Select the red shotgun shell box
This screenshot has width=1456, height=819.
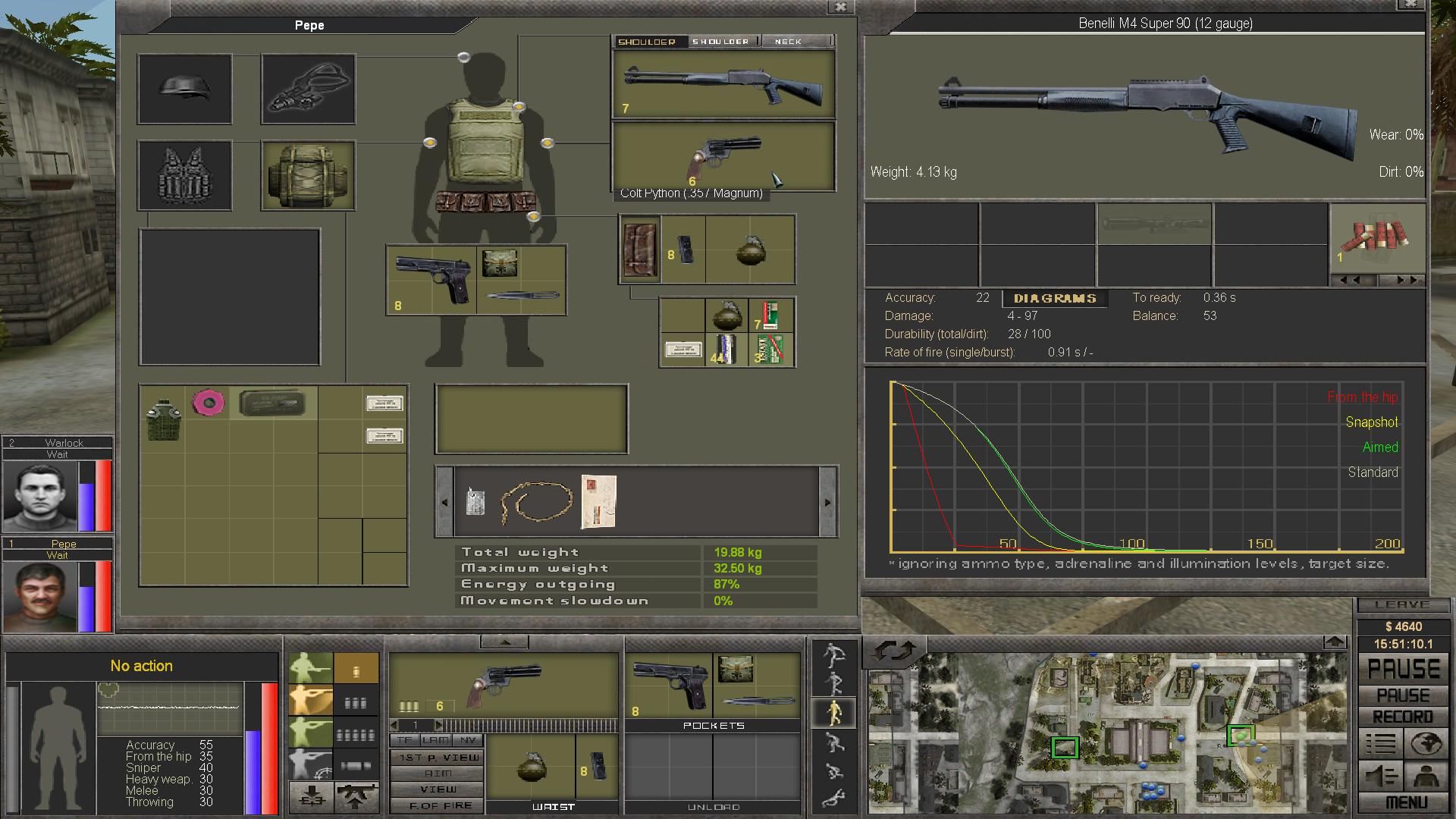point(771,315)
